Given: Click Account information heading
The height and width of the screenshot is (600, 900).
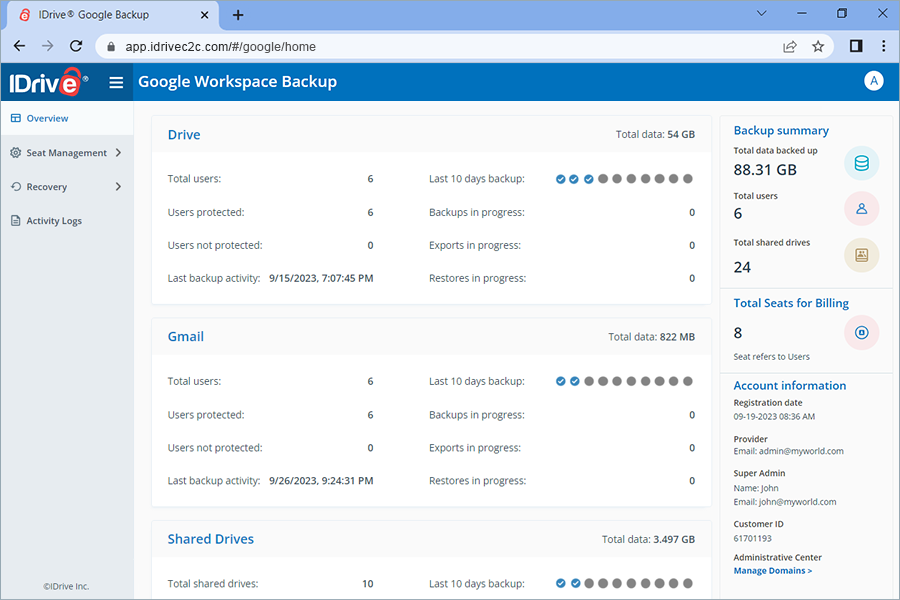Looking at the screenshot, I should coord(790,386).
